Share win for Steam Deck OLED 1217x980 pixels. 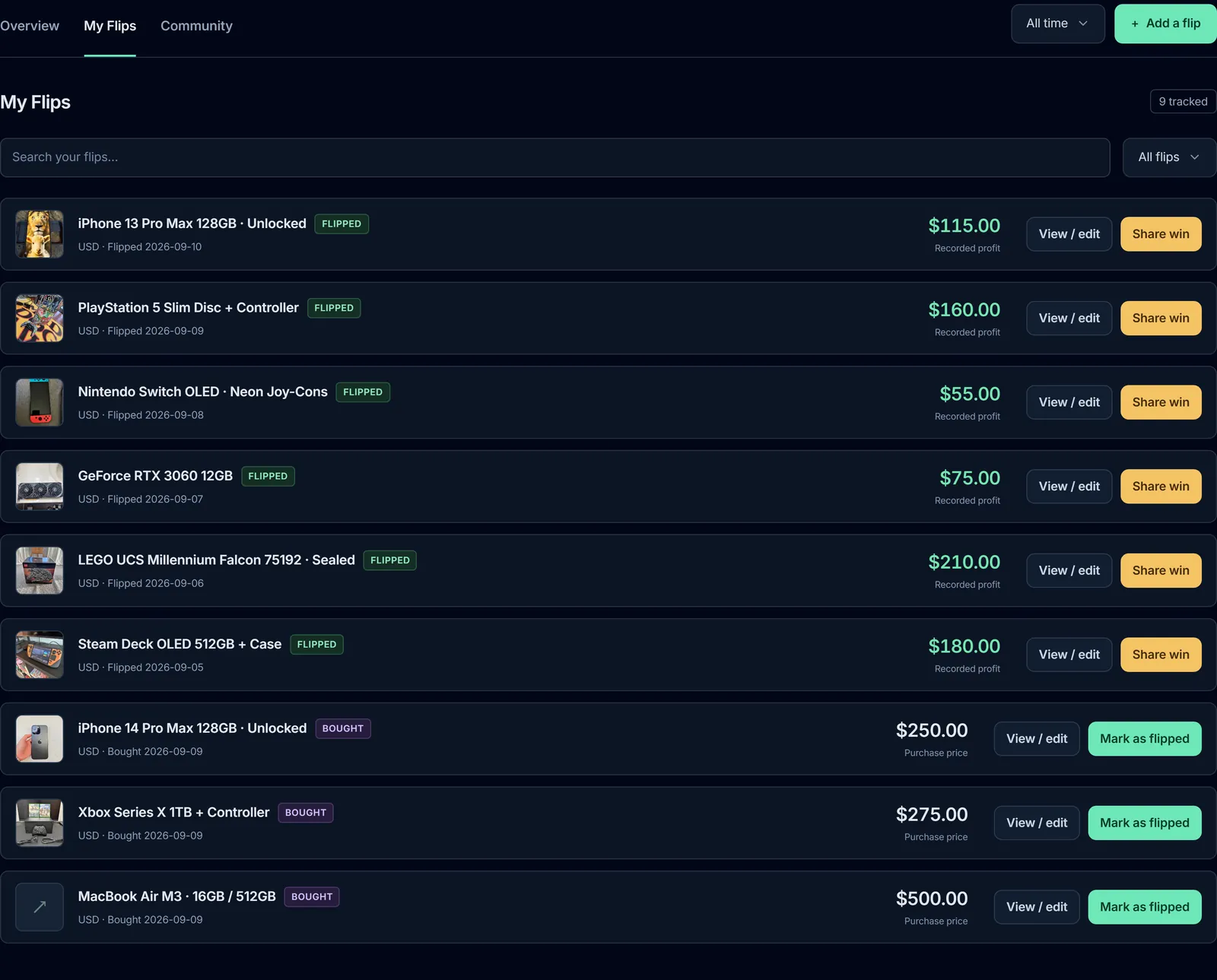[1161, 655]
